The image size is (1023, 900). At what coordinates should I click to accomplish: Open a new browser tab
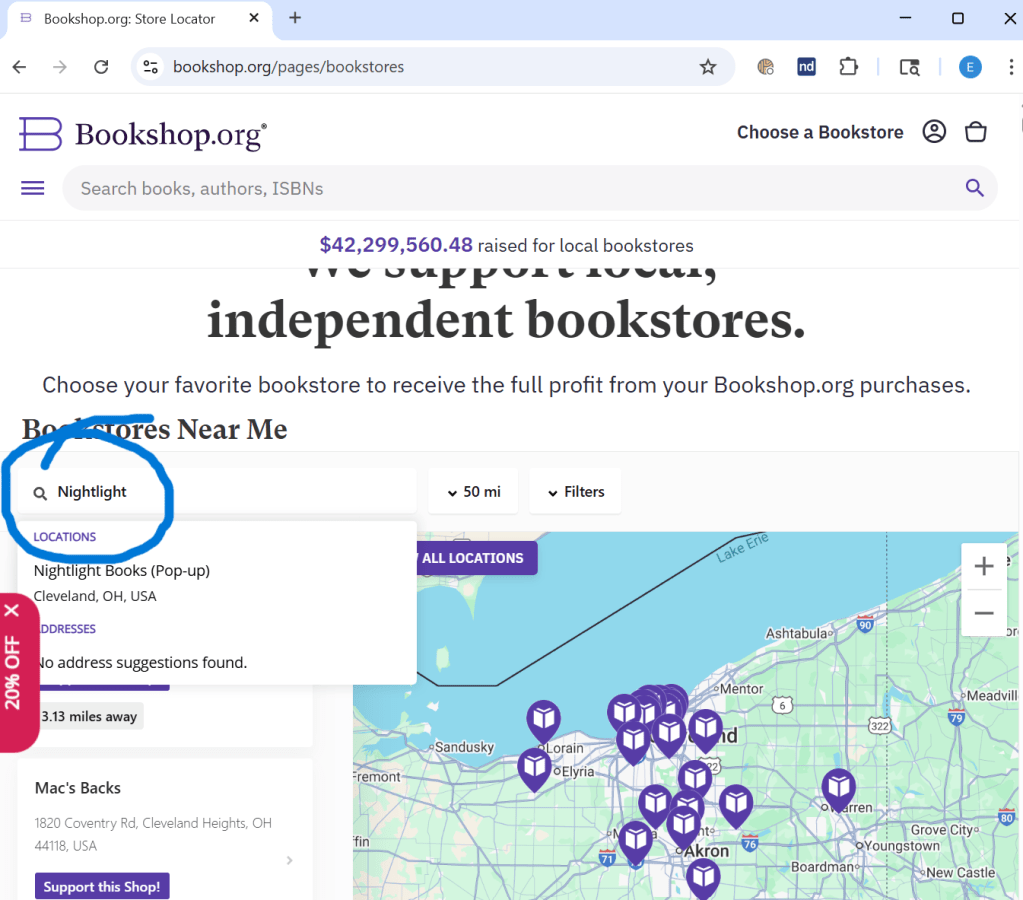pyautogui.click(x=295, y=18)
